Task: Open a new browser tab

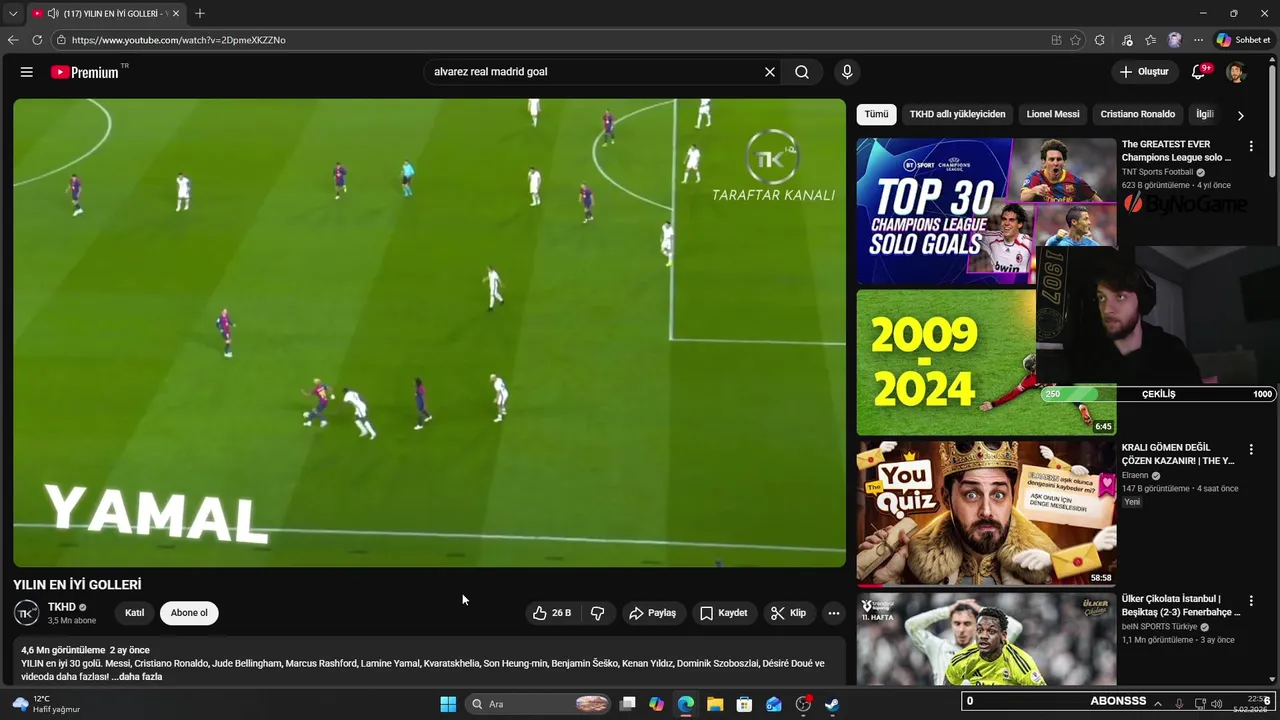Action: [200, 13]
